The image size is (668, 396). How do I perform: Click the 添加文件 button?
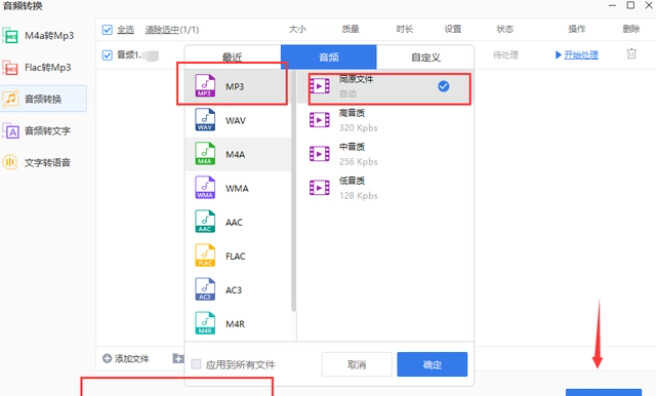click(x=126, y=359)
